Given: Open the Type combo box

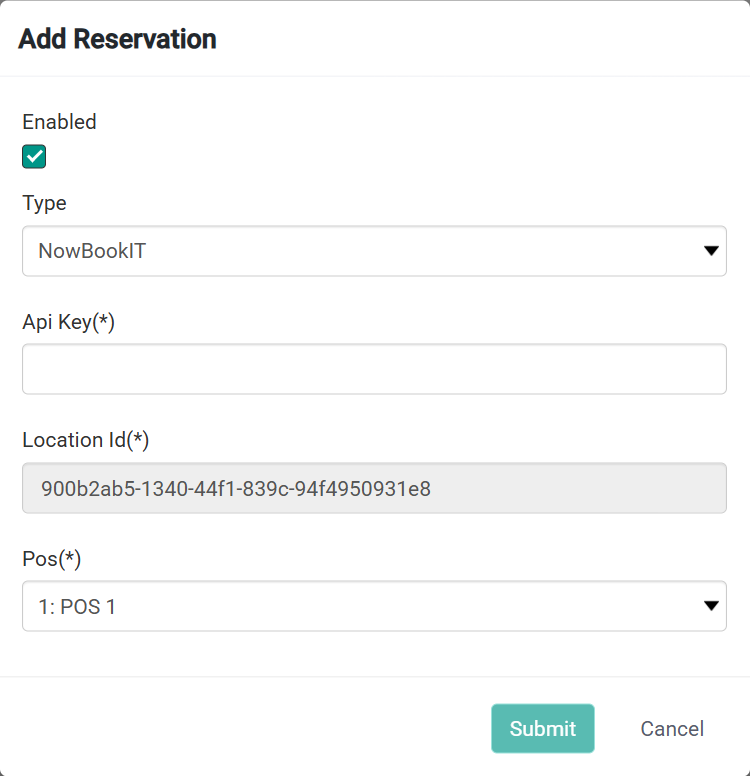Looking at the screenshot, I should 374,251.
